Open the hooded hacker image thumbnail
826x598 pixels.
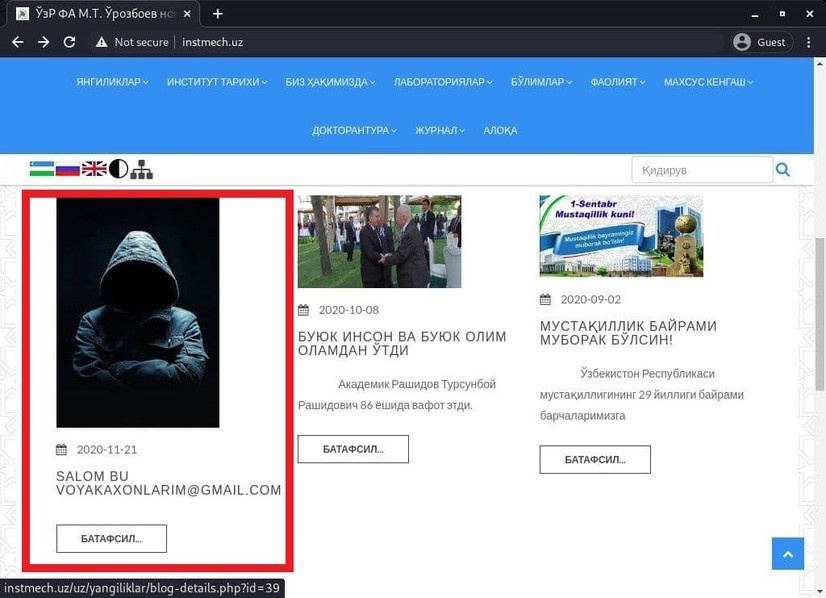click(138, 312)
